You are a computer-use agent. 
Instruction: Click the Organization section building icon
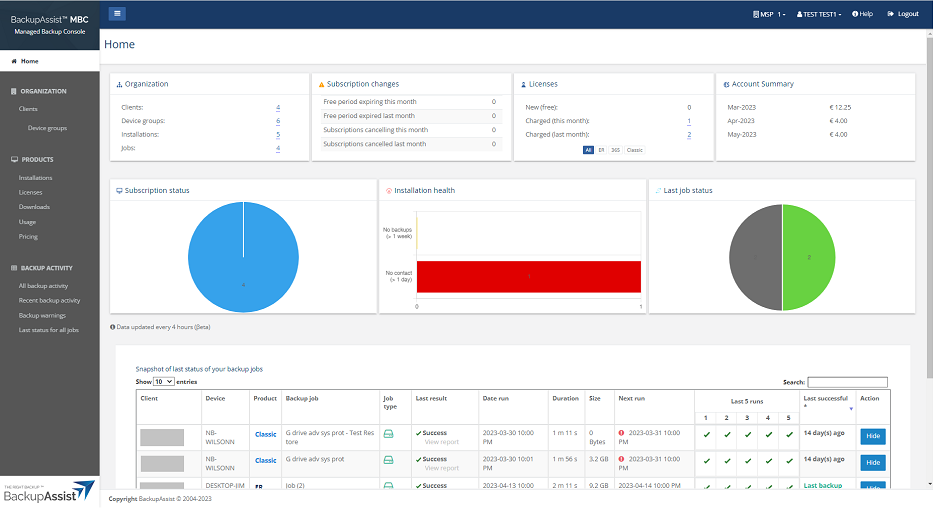pos(14,91)
